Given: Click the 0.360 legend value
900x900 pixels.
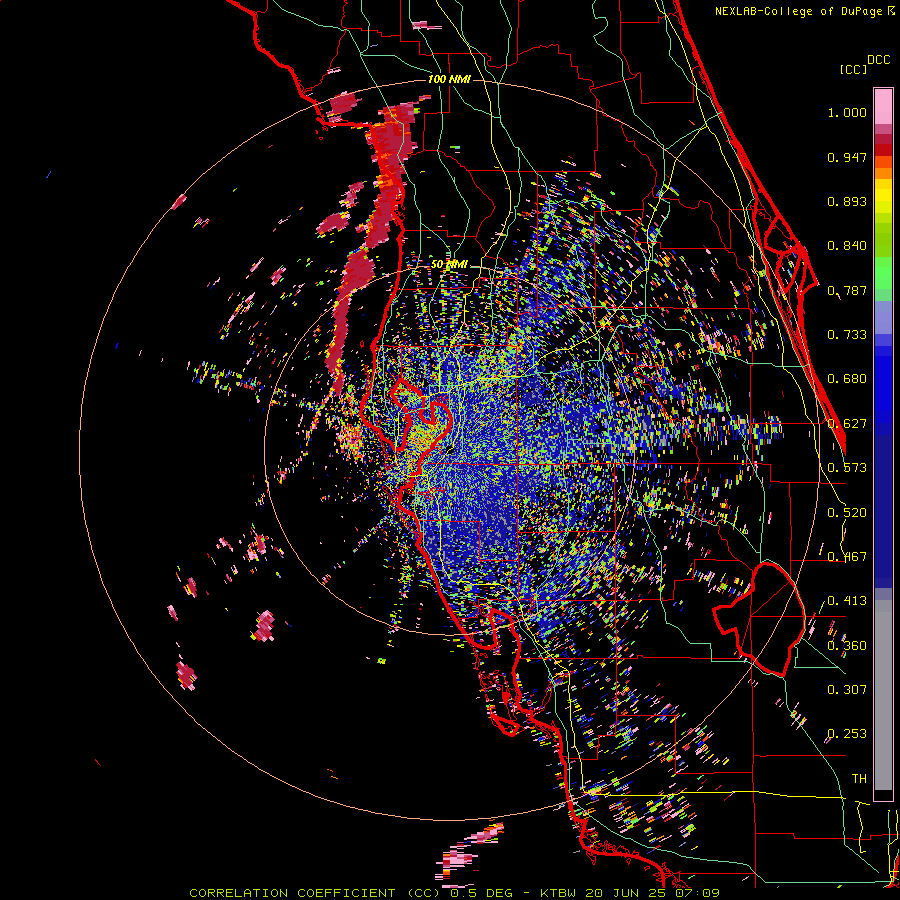Looking at the screenshot, I should click(847, 646).
